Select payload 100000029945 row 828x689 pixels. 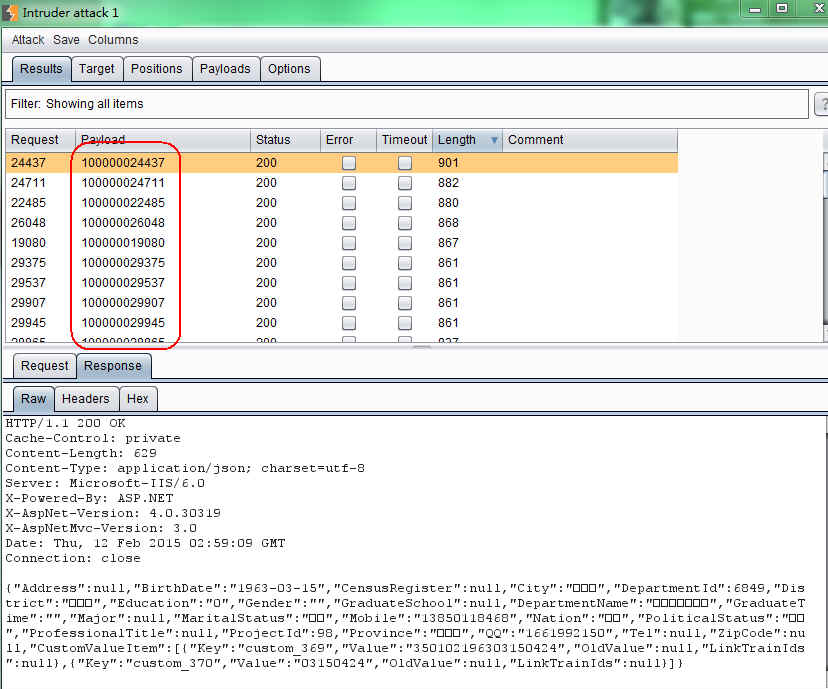click(342, 323)
